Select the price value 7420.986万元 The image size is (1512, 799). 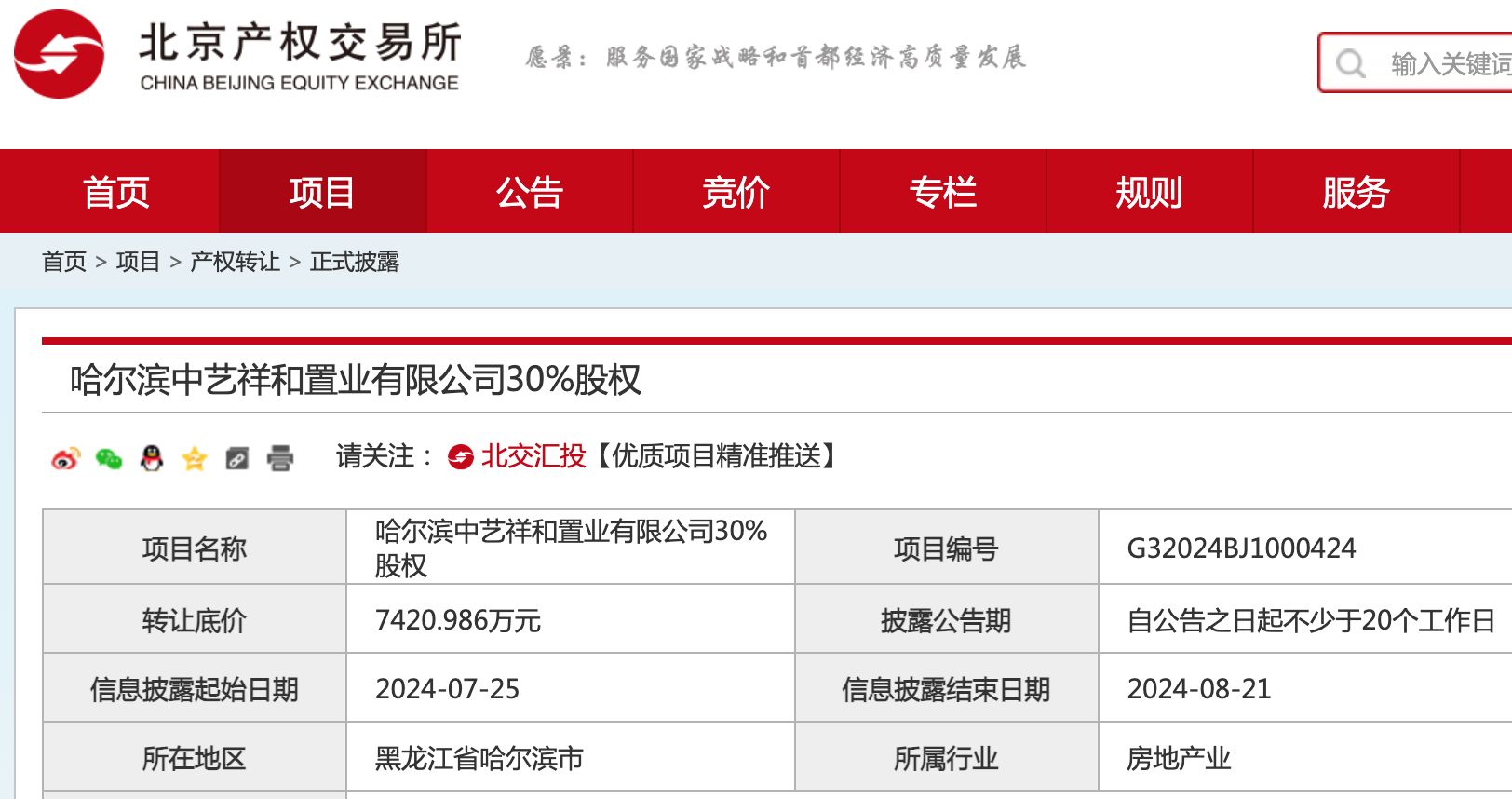(458, 620)
